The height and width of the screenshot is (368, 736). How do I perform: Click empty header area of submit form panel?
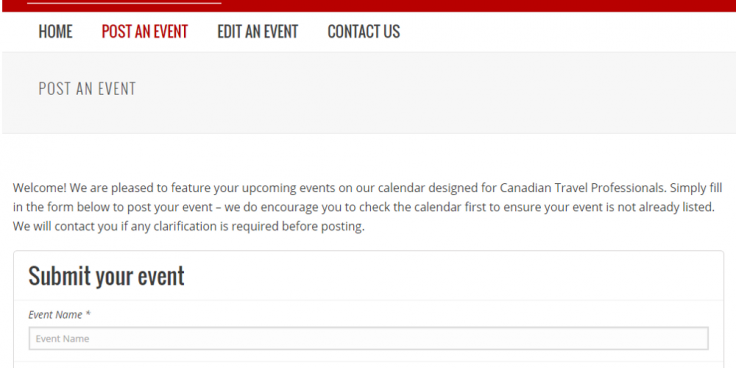coord(451,276)
